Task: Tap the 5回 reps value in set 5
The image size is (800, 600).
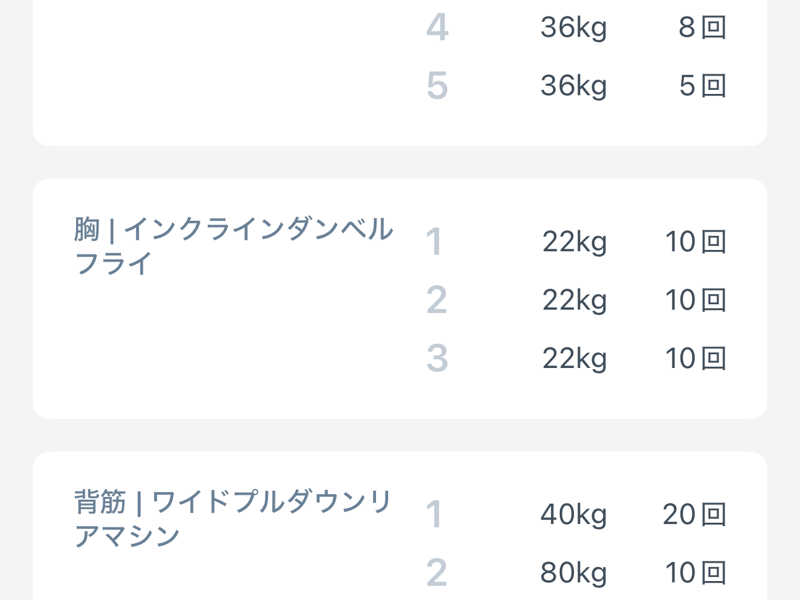Action: point(701,86)
